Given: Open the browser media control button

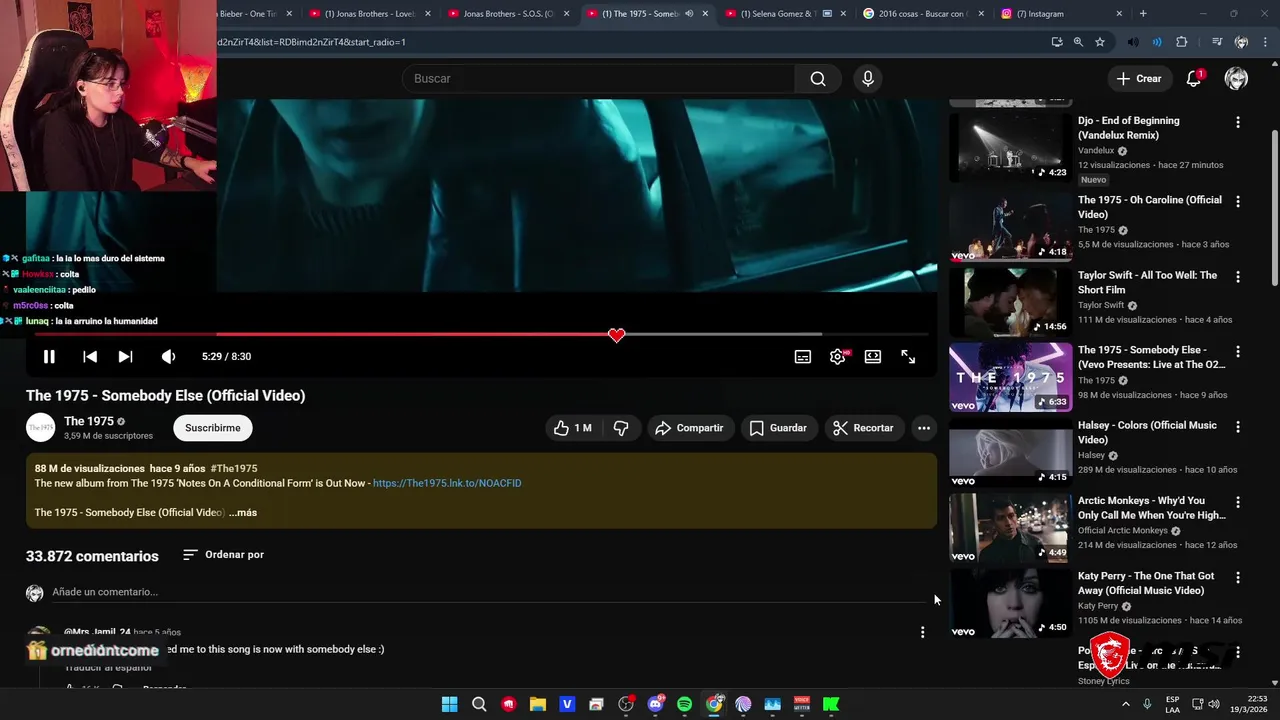Looking at the screenshot, I should pos(1216,42).
